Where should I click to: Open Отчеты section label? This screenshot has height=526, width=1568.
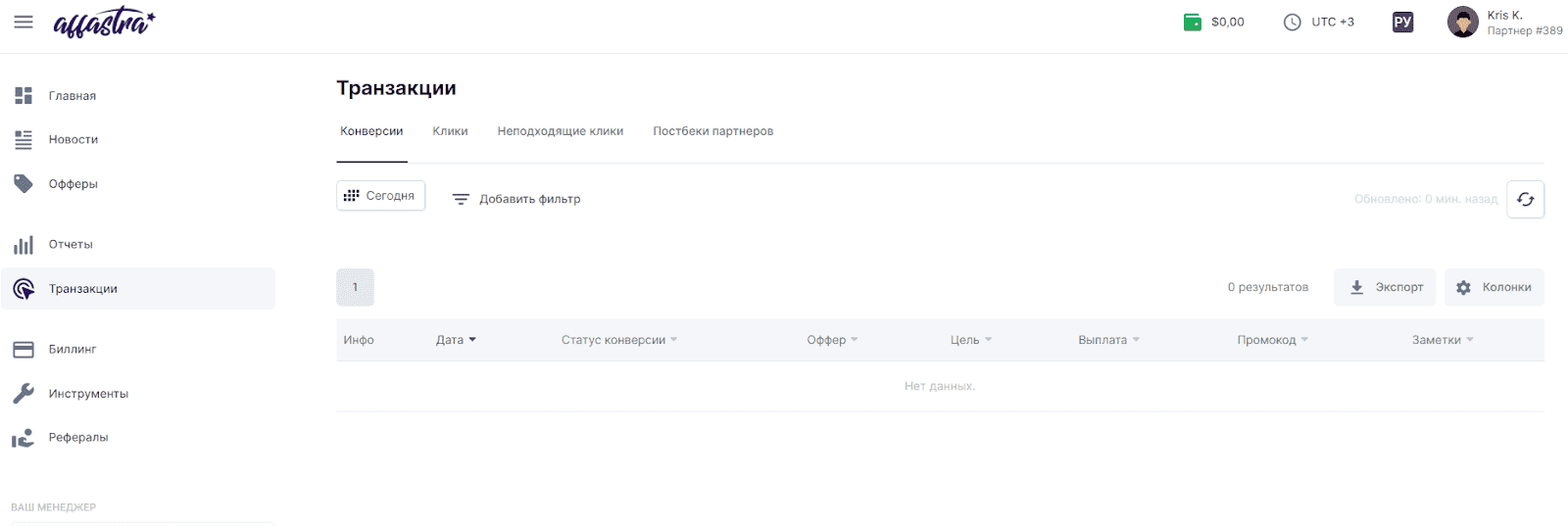[71, 244]
